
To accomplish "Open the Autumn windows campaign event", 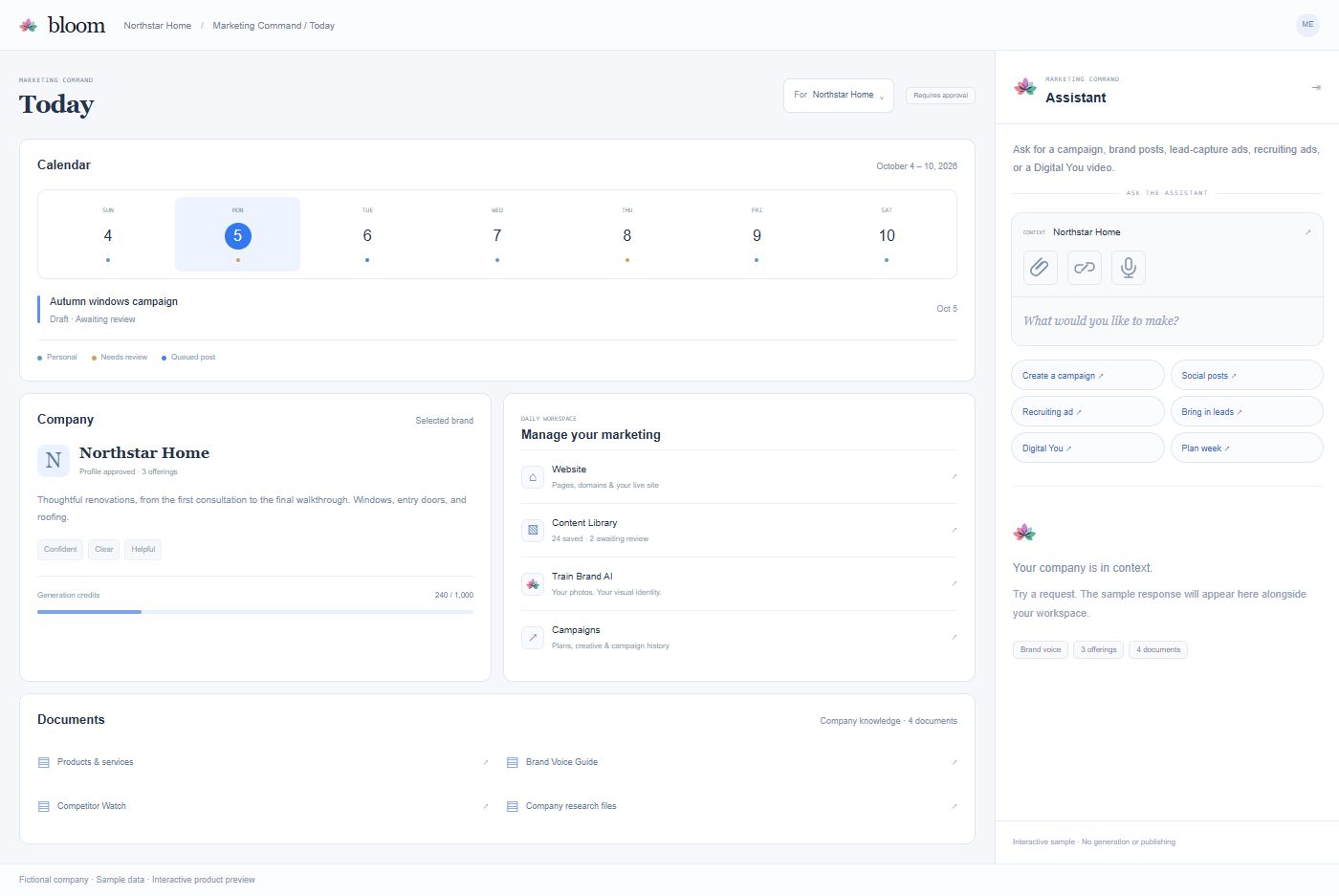I will (x=497, y=310).
